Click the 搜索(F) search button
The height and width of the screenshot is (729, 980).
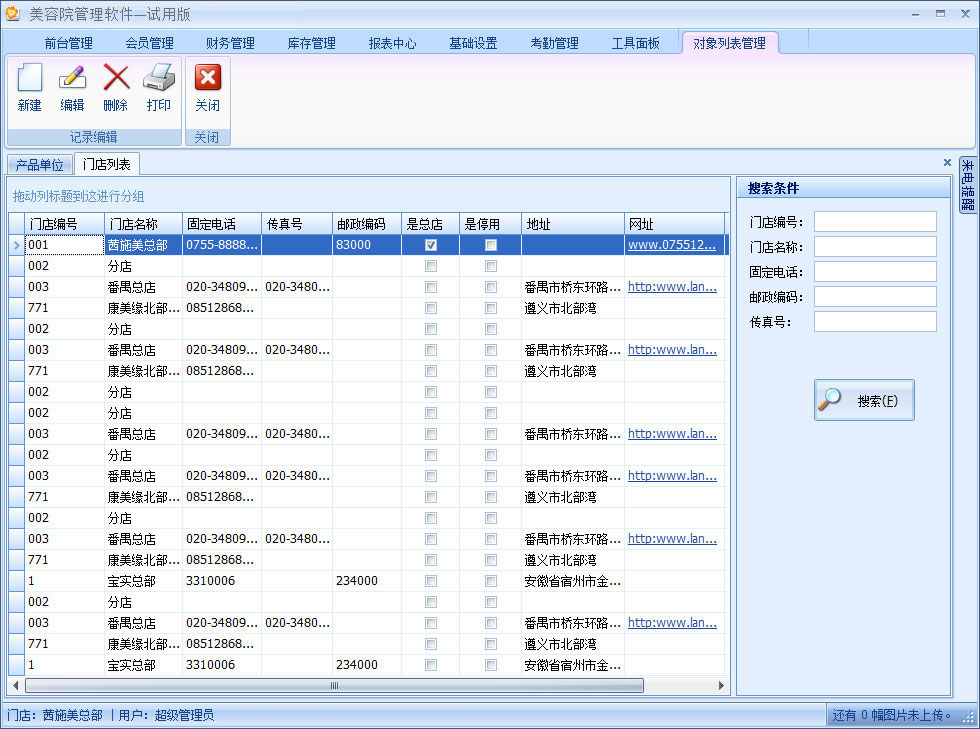point(864,400)
